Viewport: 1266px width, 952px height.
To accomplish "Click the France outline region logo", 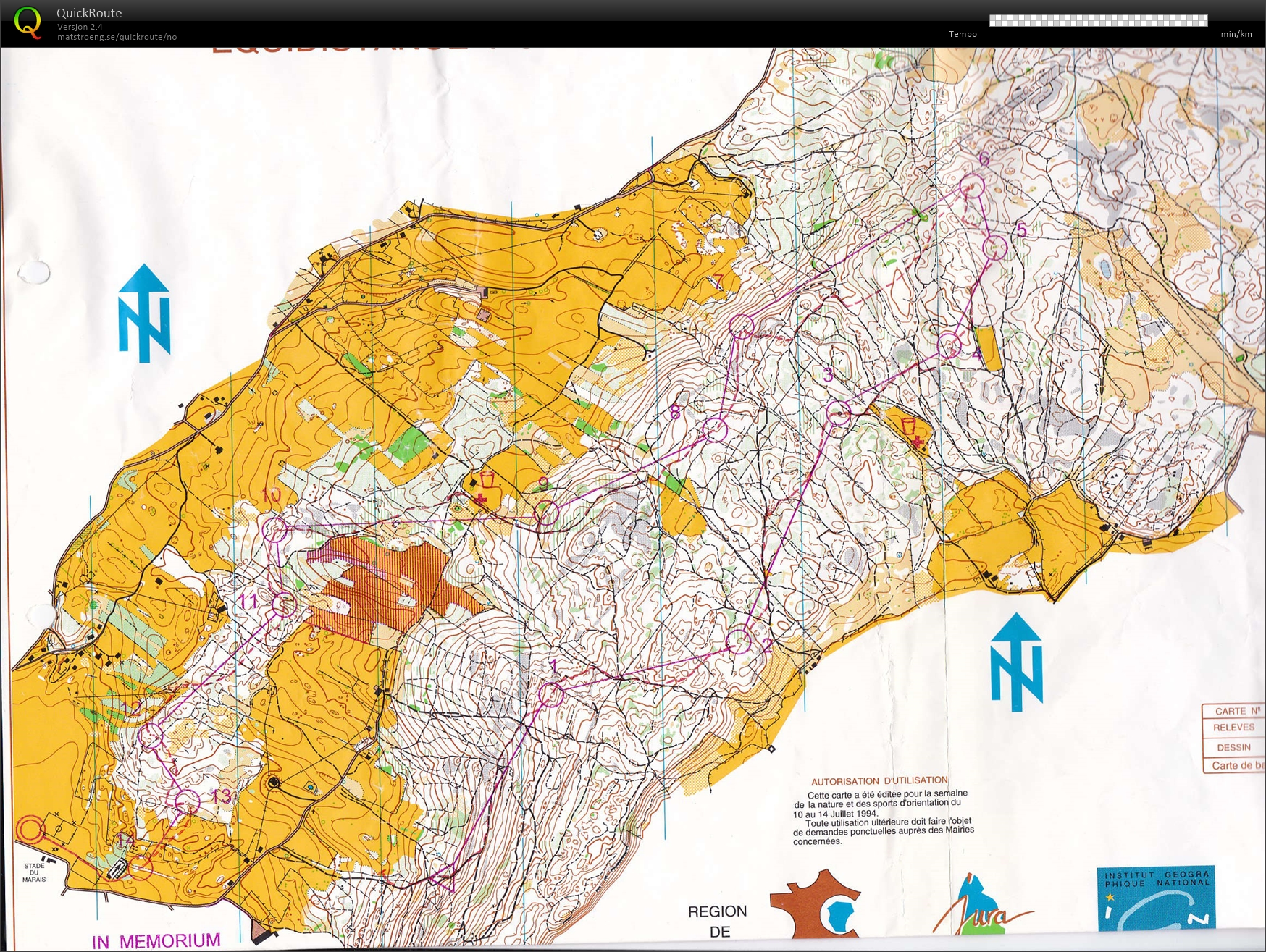I will click(x=816, y=903).
